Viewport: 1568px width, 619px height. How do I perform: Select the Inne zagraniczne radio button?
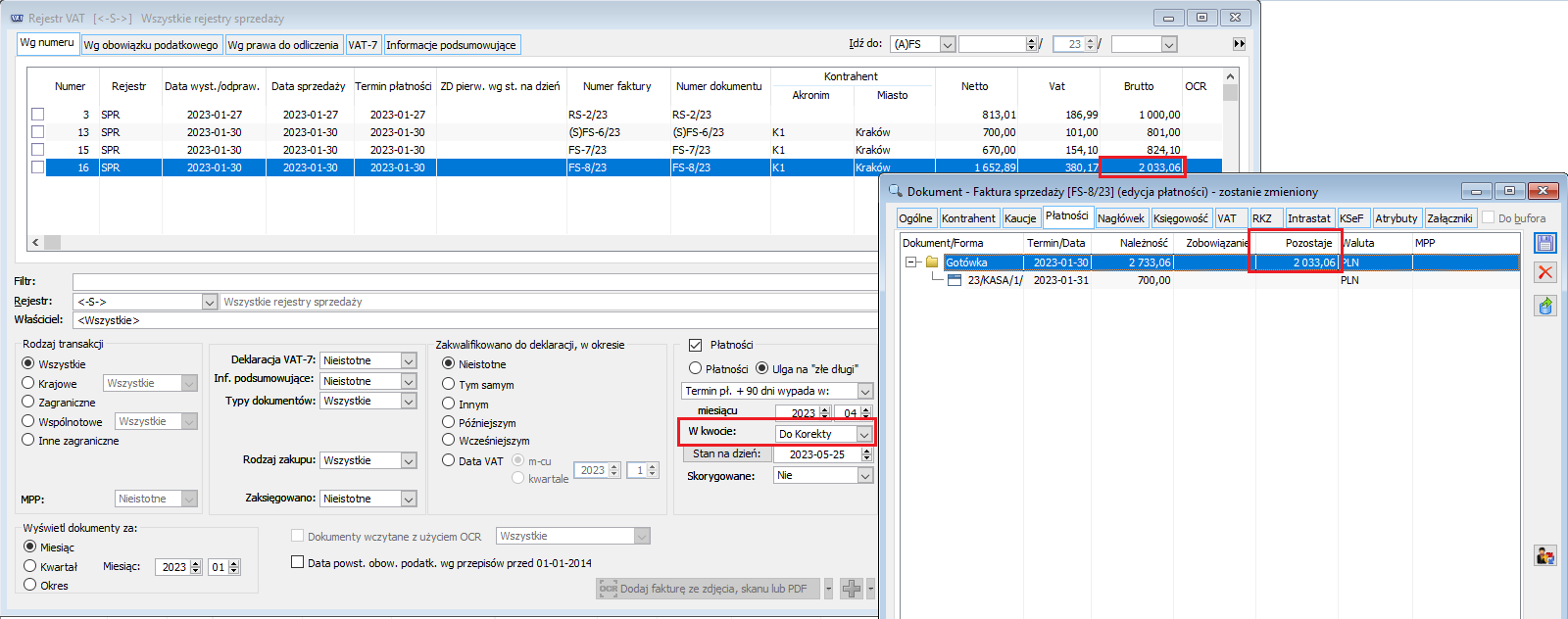[x=28, y=440]
